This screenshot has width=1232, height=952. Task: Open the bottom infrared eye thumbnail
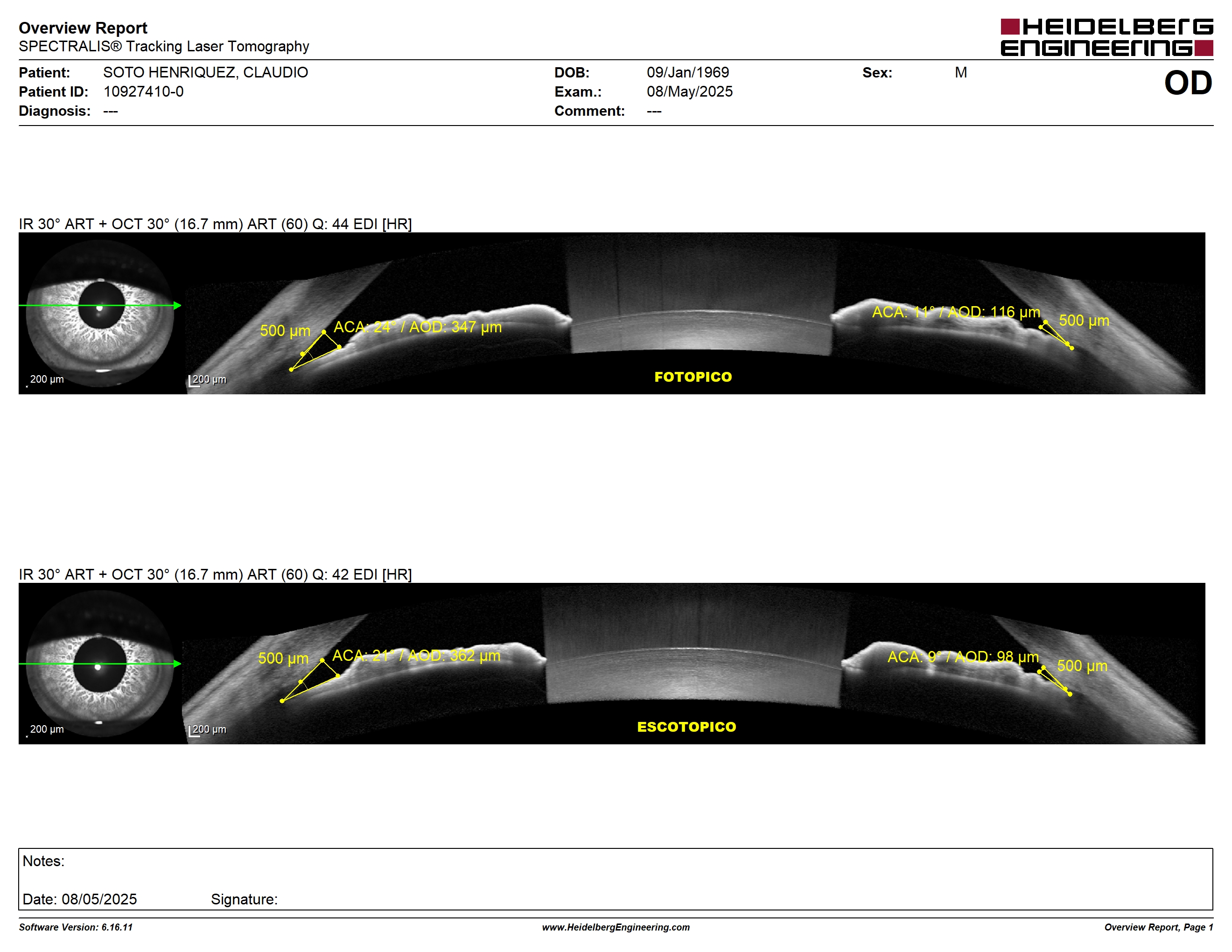(100, 663)
